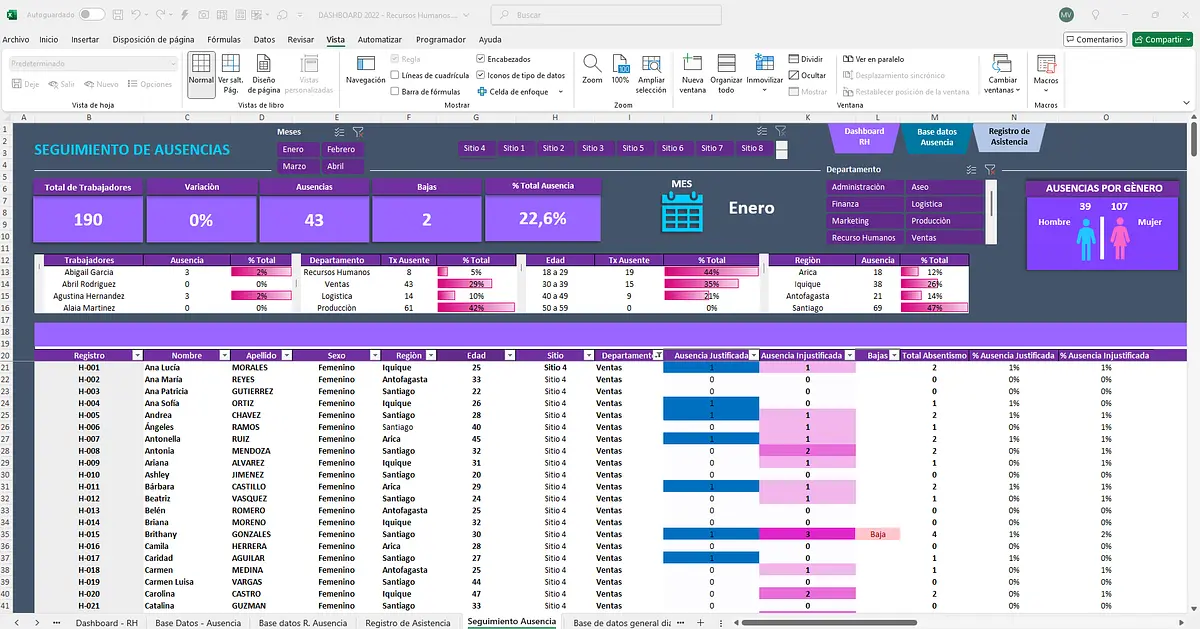This screenshot has width=1200, height=629.
Task: Clear the Meses slicer filter icon
Action: point(358,132)
